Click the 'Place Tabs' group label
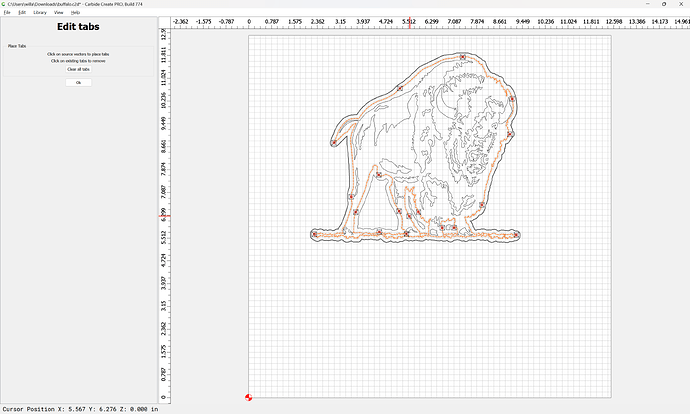Image resolution: width=690 pixels, height=414 pixels. point(17,46)
